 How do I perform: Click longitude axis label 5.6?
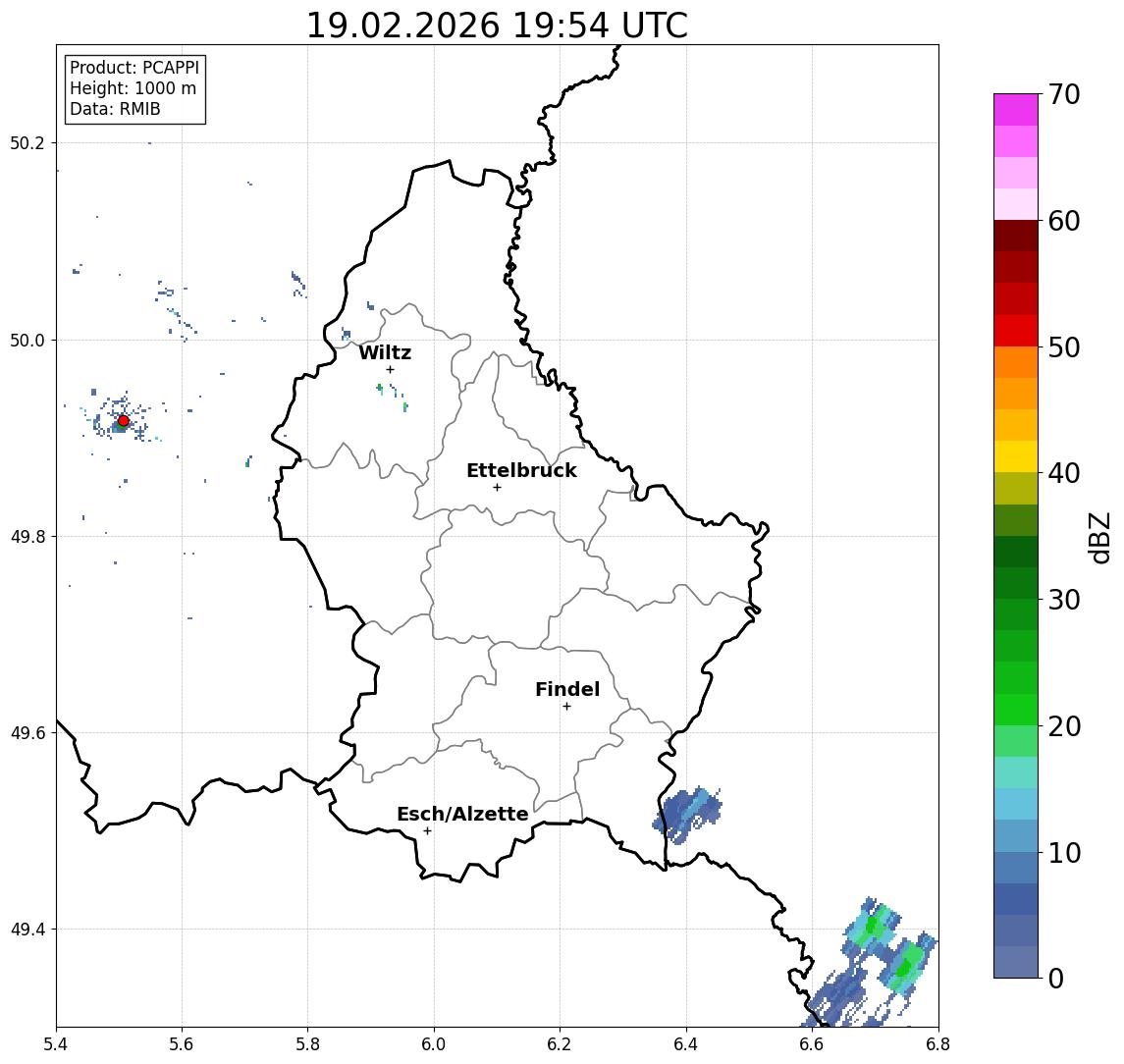click(x=182, y=1044)
